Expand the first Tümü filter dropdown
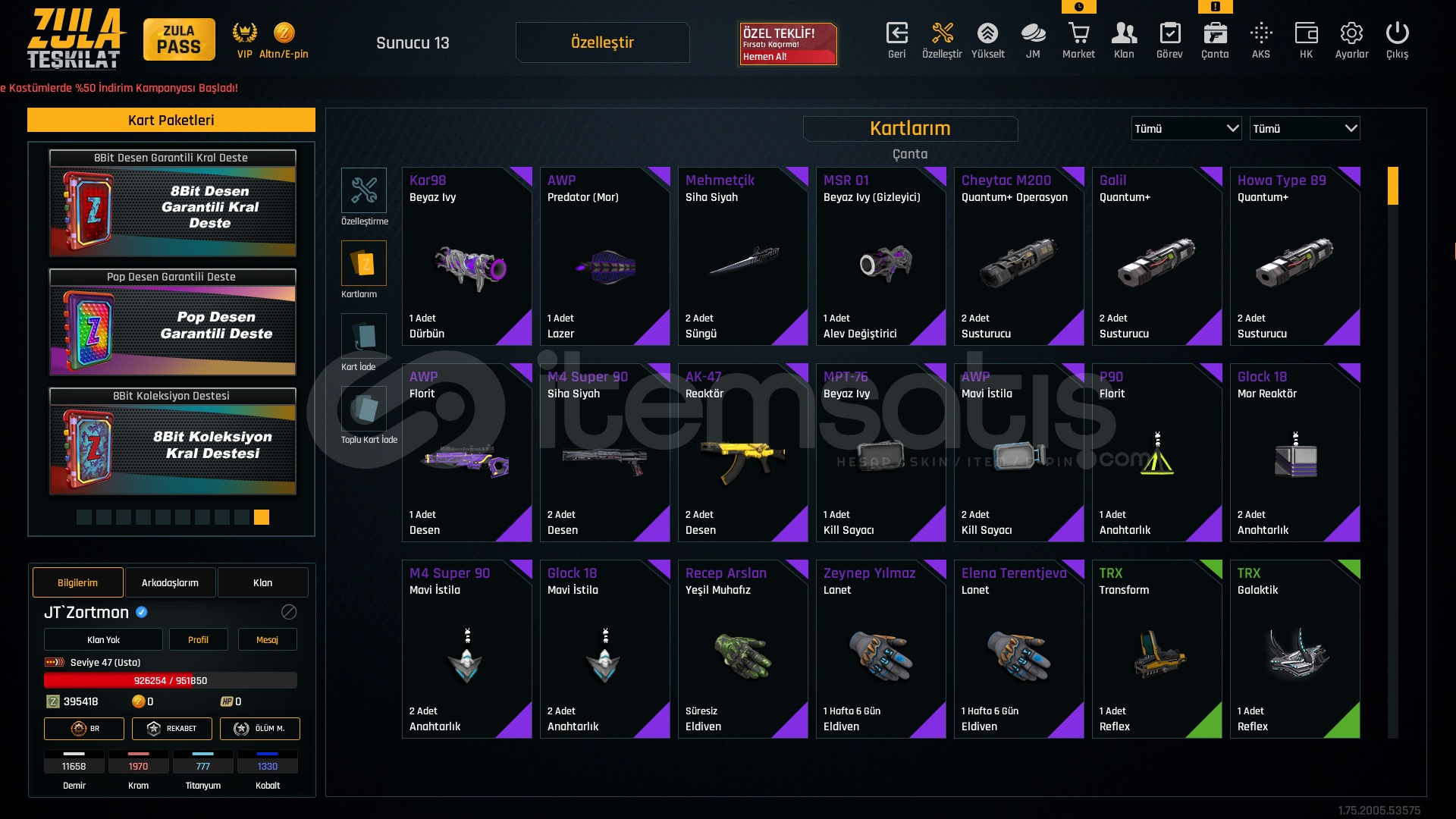This screenshot has width=1456, height=819. click(1186, 128)
